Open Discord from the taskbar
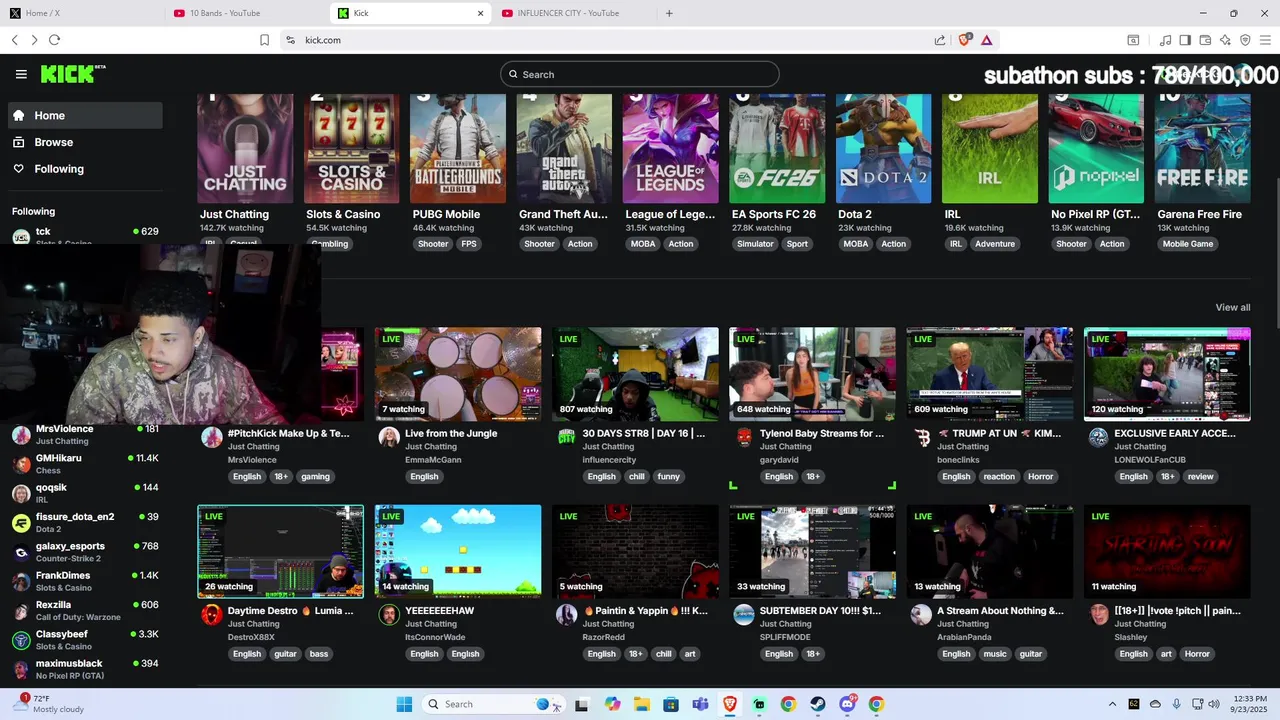Image resolution: width=1280 pixels, height=720 pixels. click(x=848, y=704)
